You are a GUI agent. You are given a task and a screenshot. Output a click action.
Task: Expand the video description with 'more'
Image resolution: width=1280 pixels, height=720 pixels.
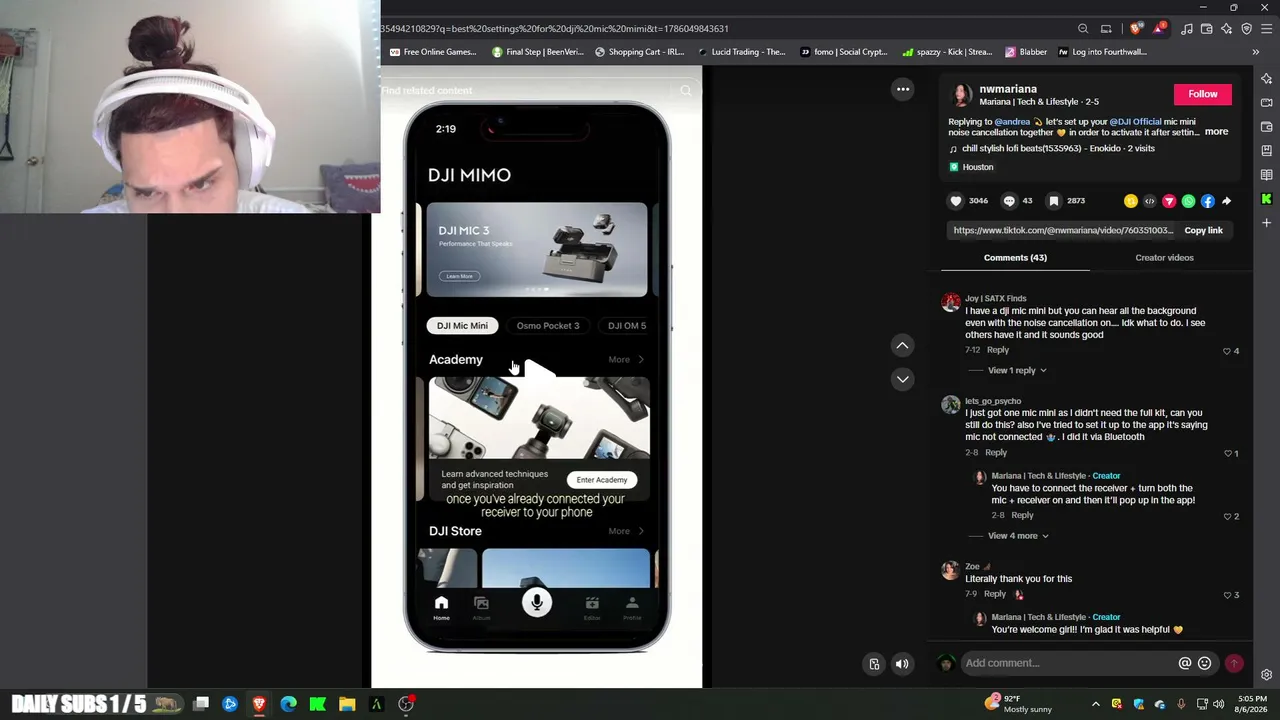click(x=1216, y=132)
